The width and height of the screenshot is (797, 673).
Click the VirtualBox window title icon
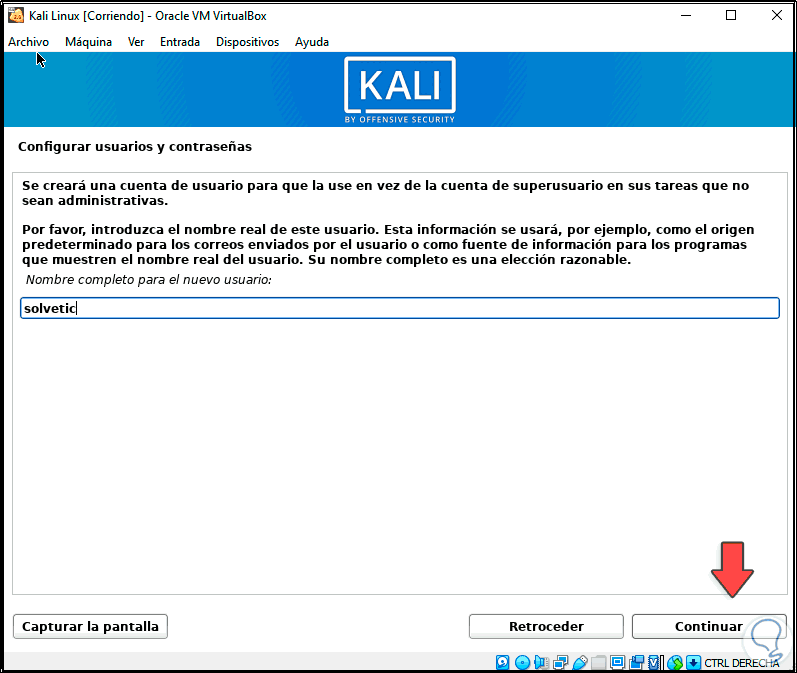click(x=16, y=16)
